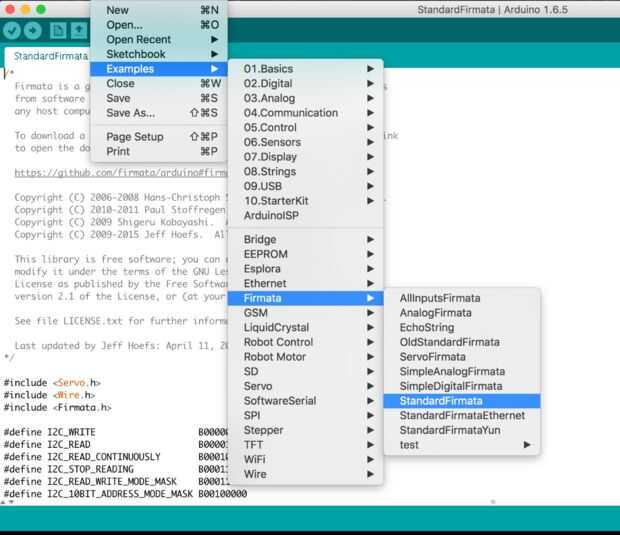Open the SPI library examples
Screen dimensions: 620x535
point(305,415)
